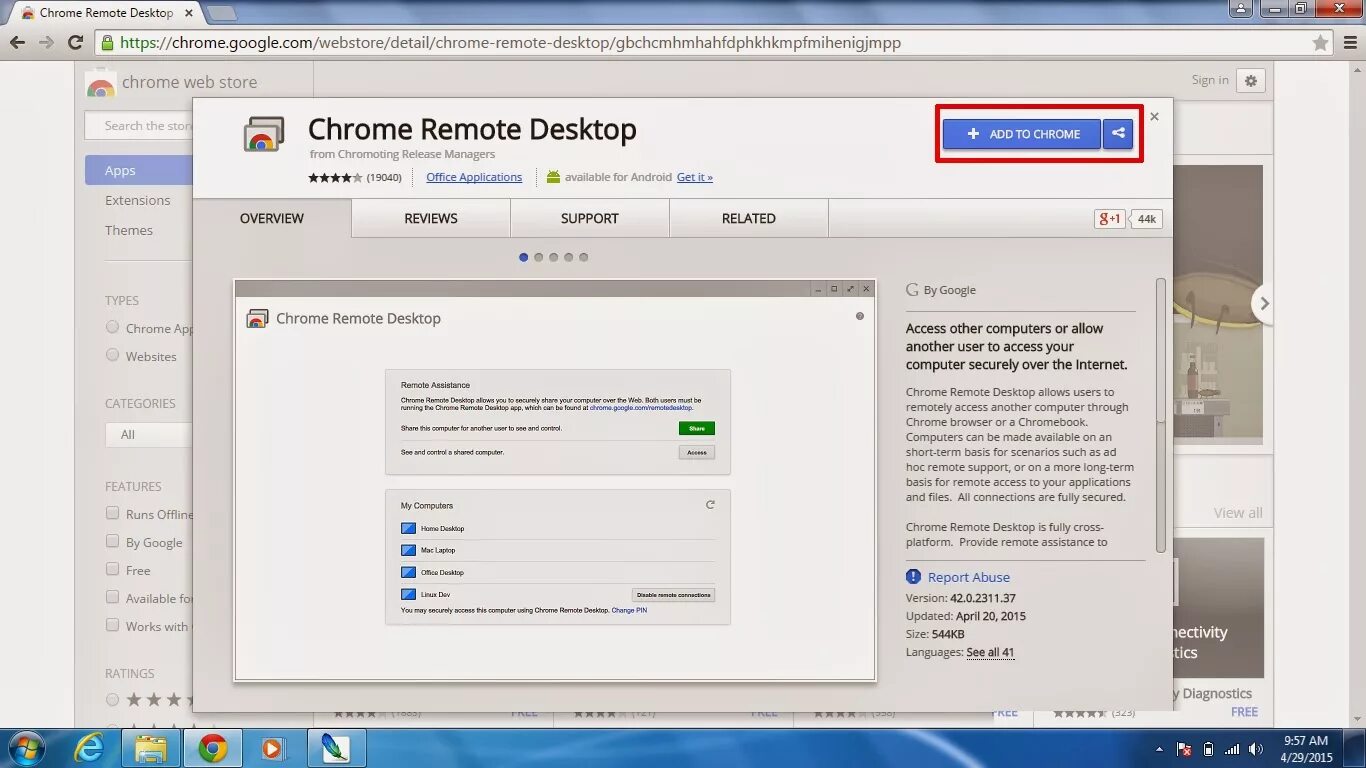Click the View all link
This screenshot has height=768, width=1366.
[x=1238, y=513]
